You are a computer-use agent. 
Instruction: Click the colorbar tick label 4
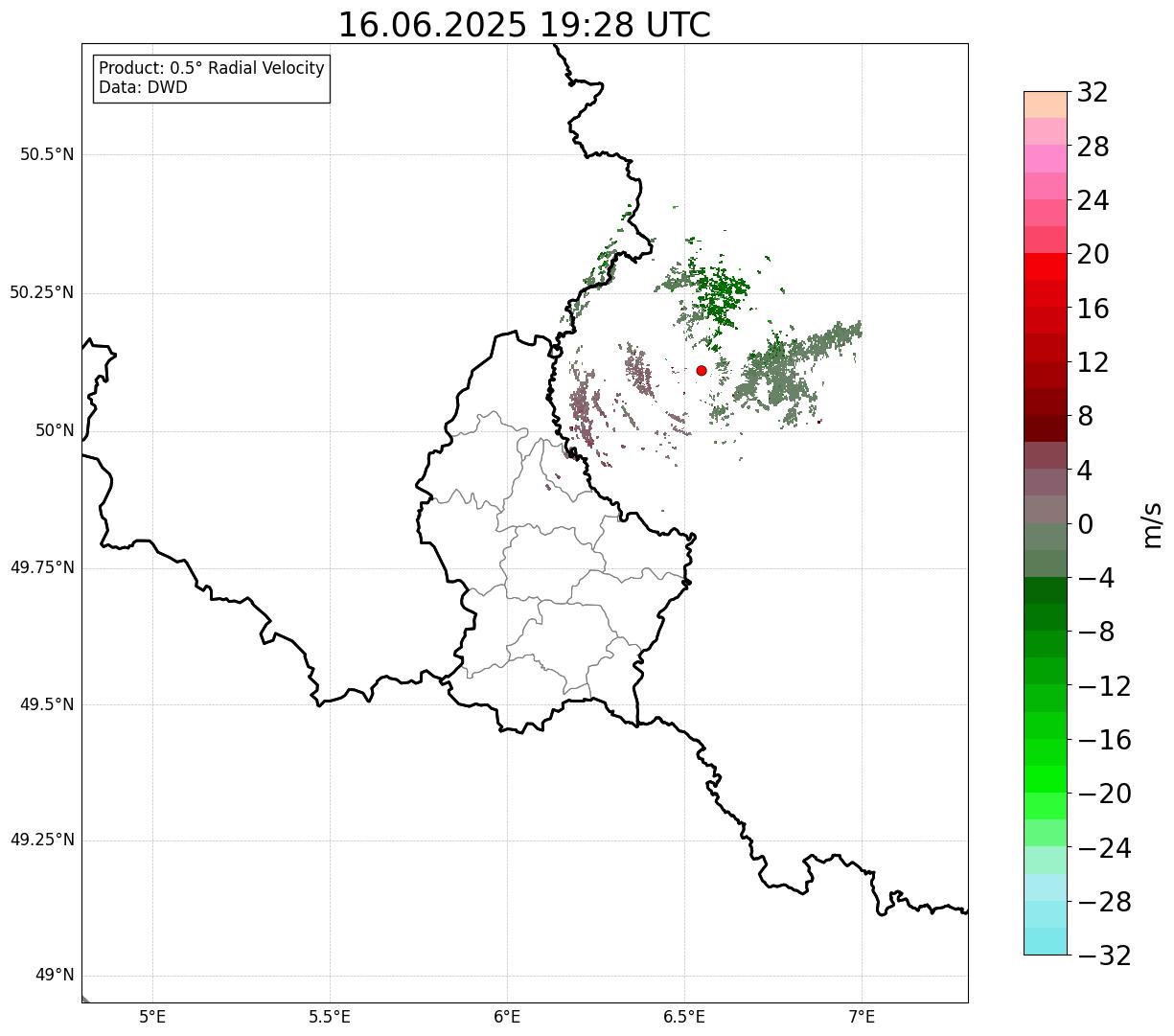(x=1085, y=471)
